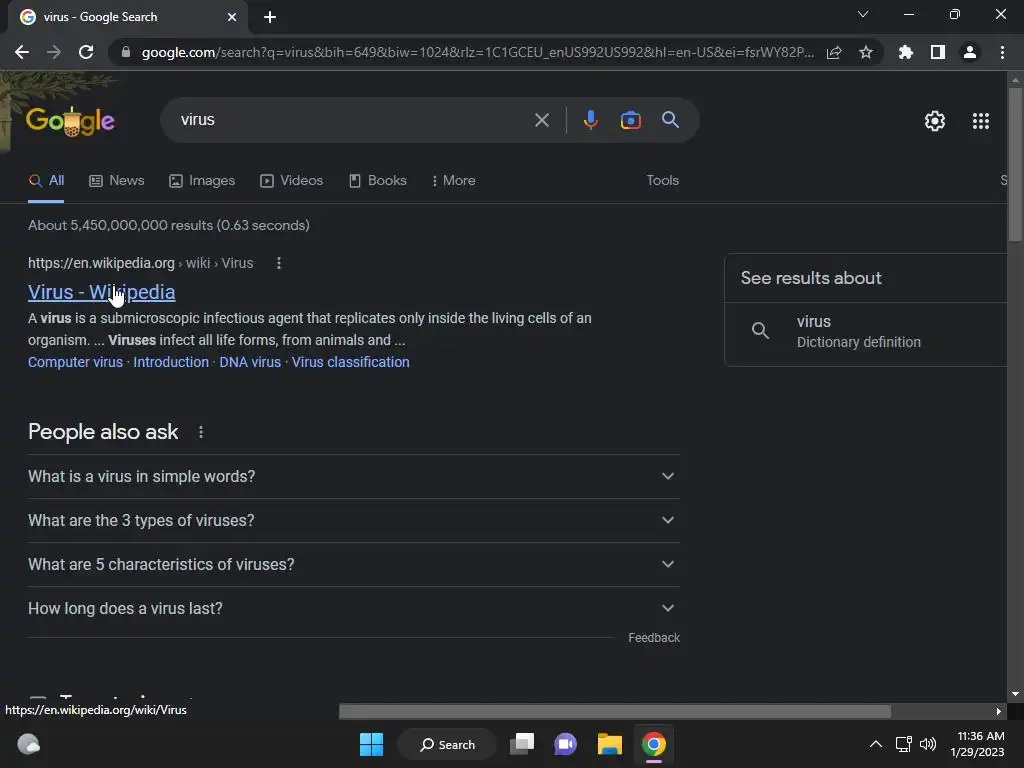Submit search with magnifier icon
The width and height of the screenshot is (1024, 768).
670,120
